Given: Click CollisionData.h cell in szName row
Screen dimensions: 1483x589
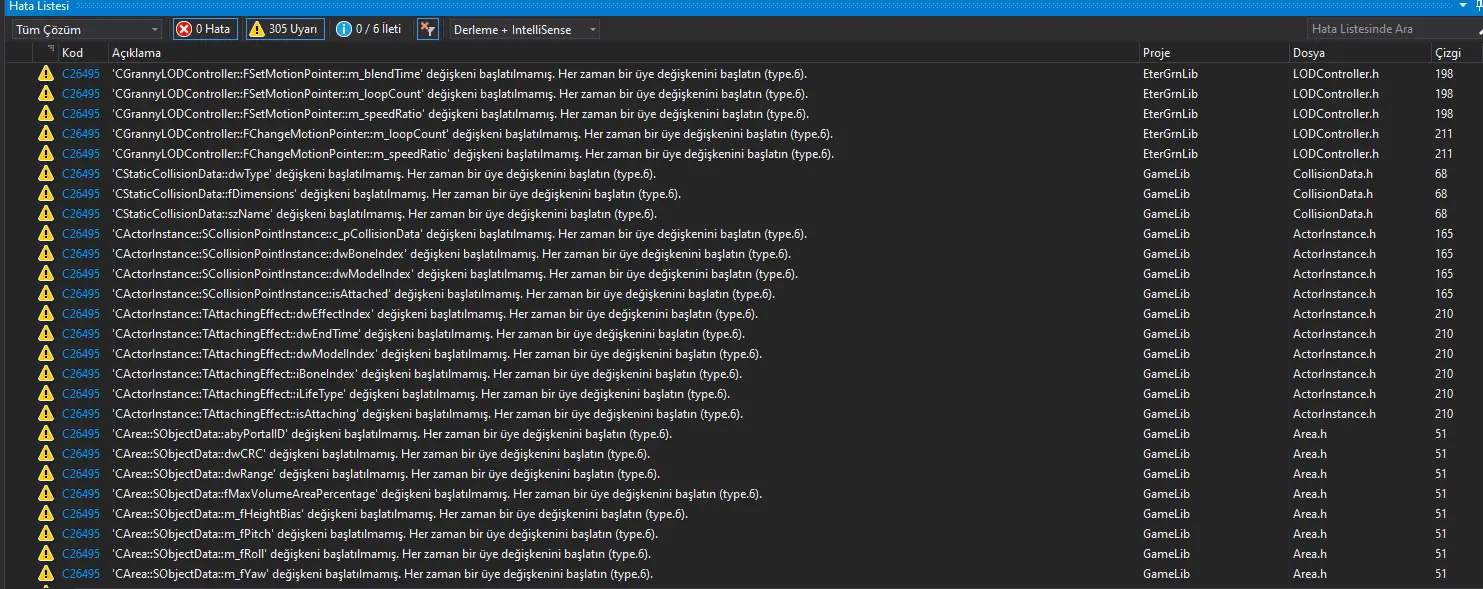Looking at the screenshot, I should [x=1333, y=214].
